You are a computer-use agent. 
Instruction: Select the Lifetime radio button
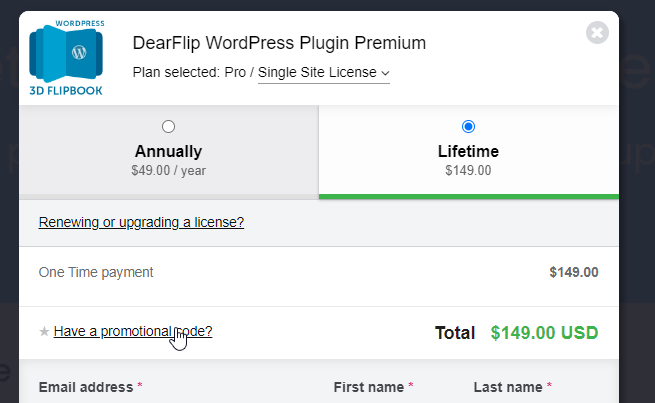click(468, 127)
